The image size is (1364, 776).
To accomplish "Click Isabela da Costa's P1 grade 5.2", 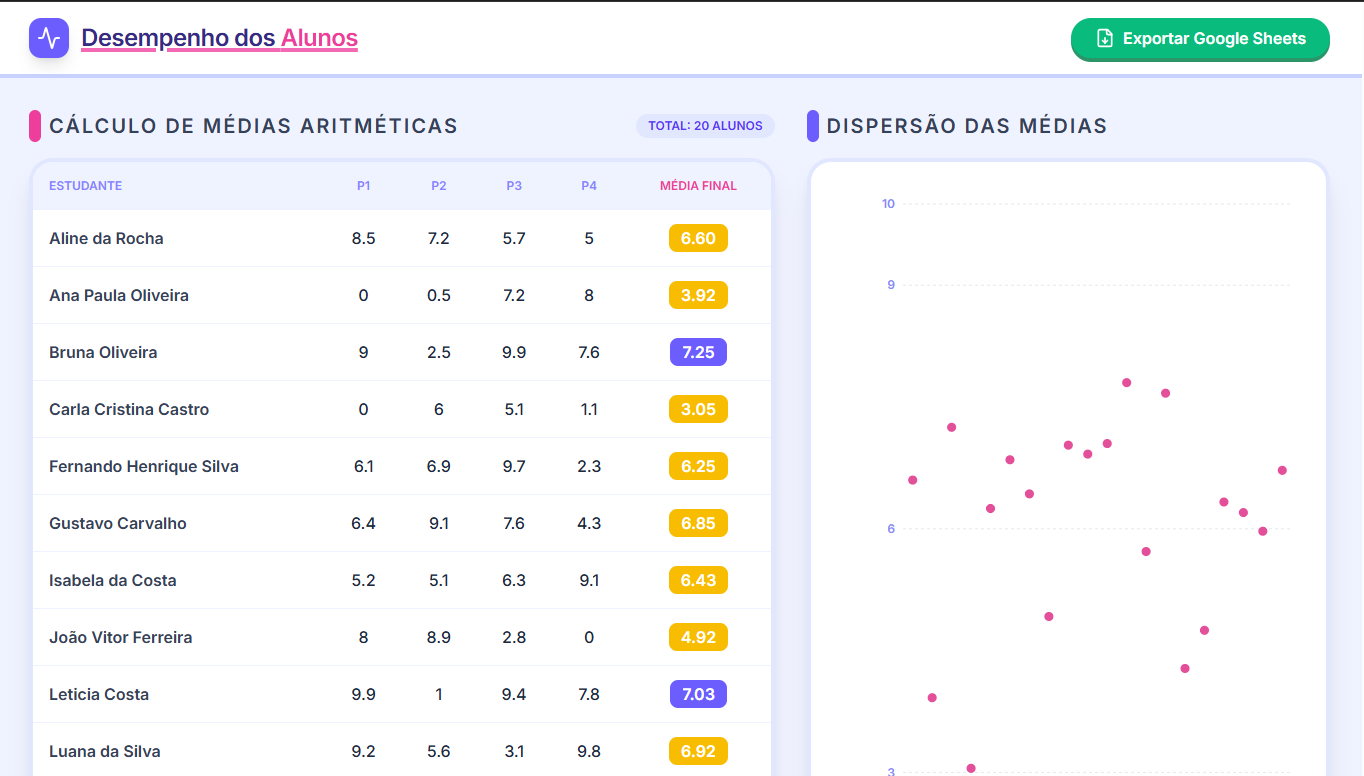I will tap(364, 580).
